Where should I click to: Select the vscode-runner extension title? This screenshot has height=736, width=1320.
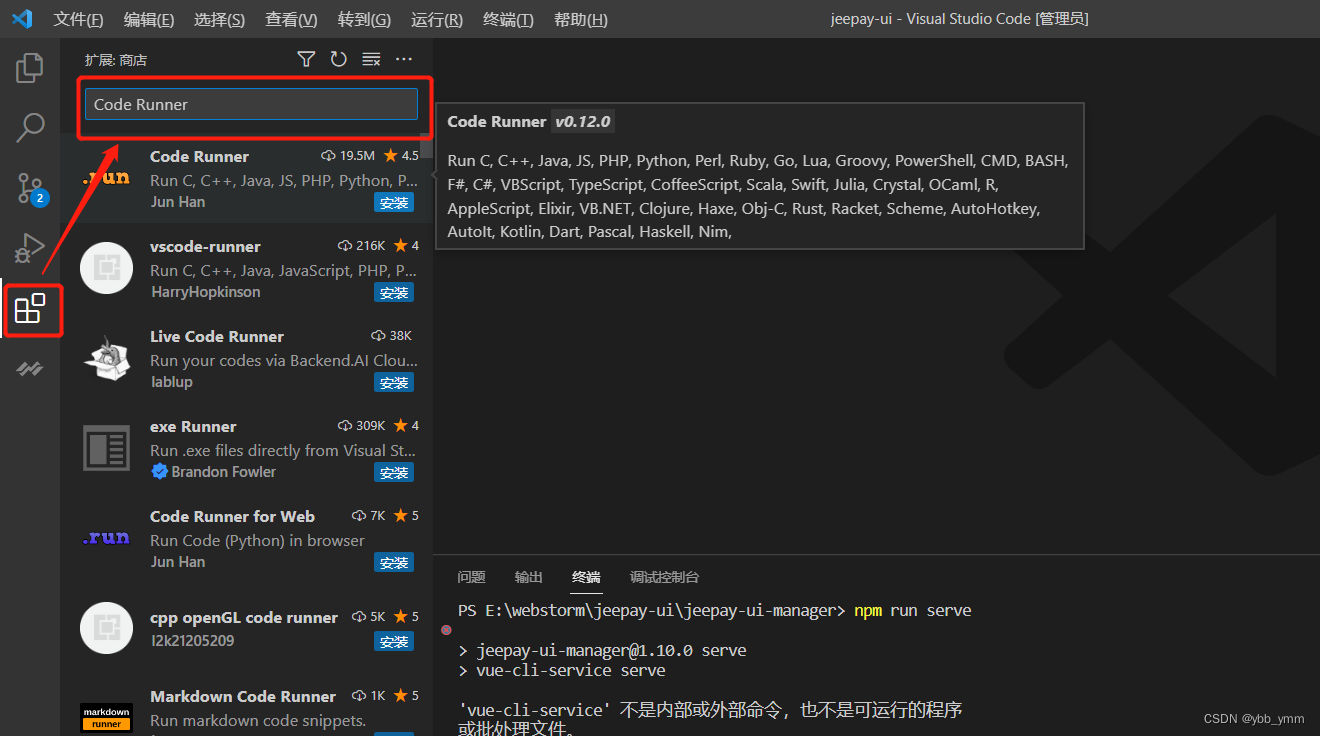pos(205,246)
